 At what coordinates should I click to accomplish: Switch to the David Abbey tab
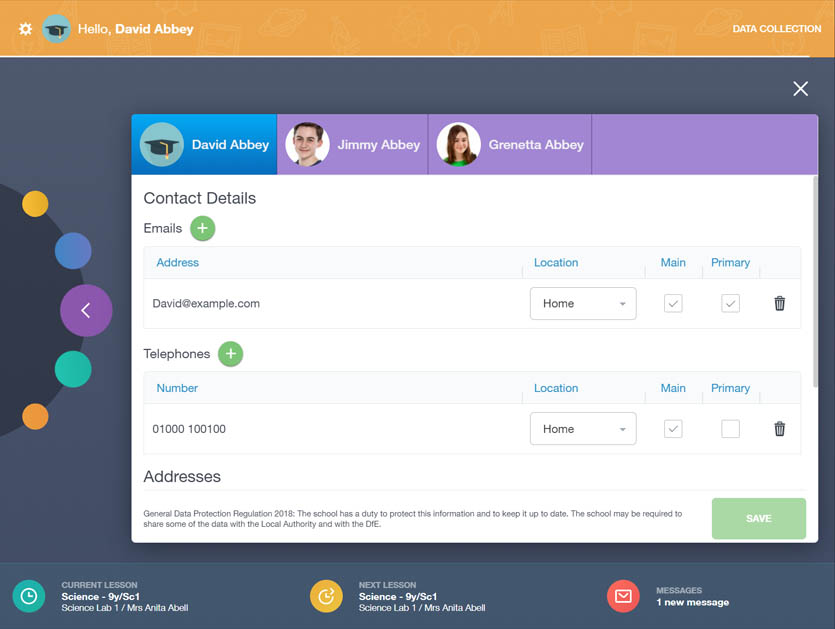[x=204, y=144]
